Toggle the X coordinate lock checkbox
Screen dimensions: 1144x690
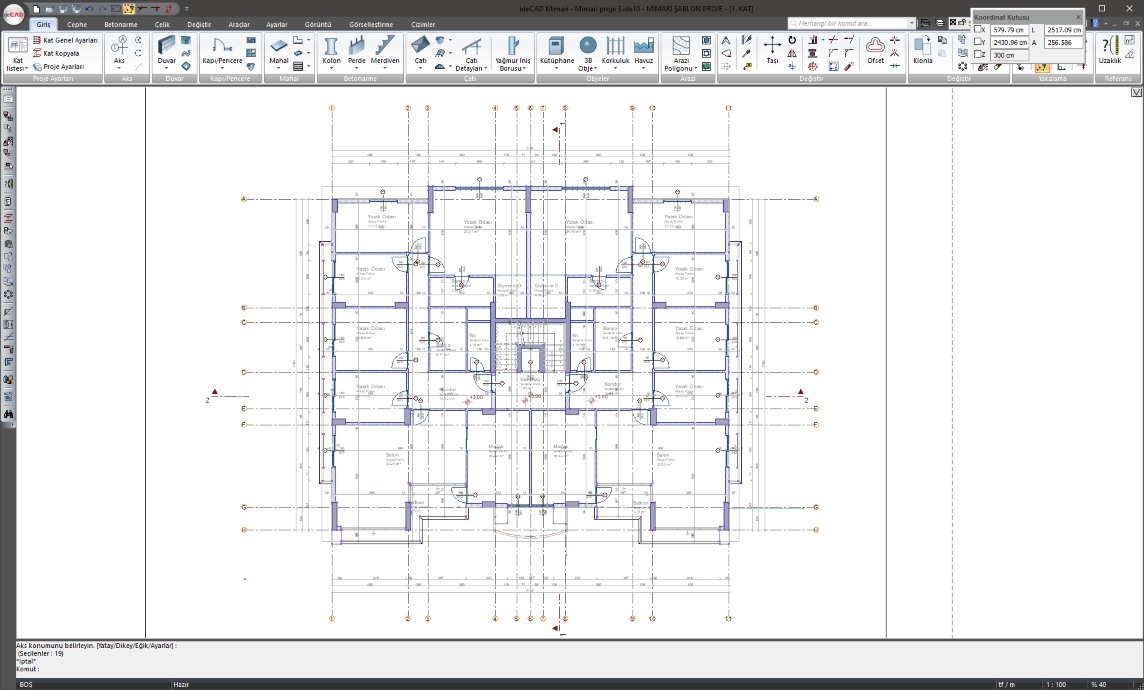tap(979, 30)
